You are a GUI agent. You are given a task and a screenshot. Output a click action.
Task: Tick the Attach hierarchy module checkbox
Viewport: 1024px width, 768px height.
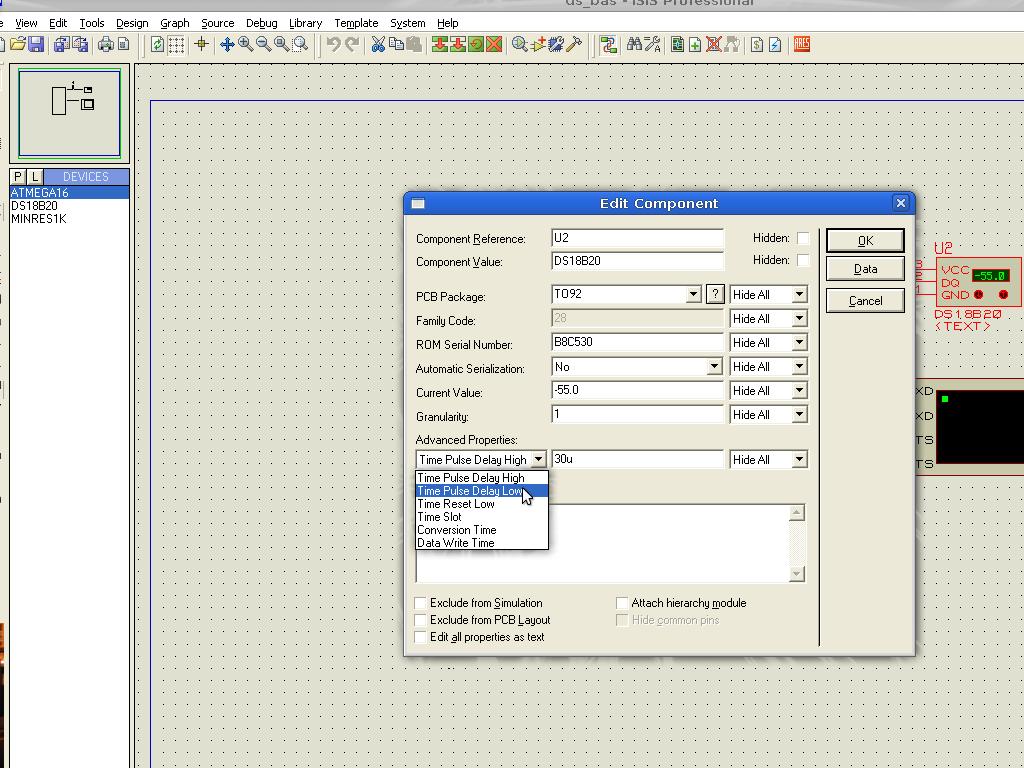click(622, 603)
